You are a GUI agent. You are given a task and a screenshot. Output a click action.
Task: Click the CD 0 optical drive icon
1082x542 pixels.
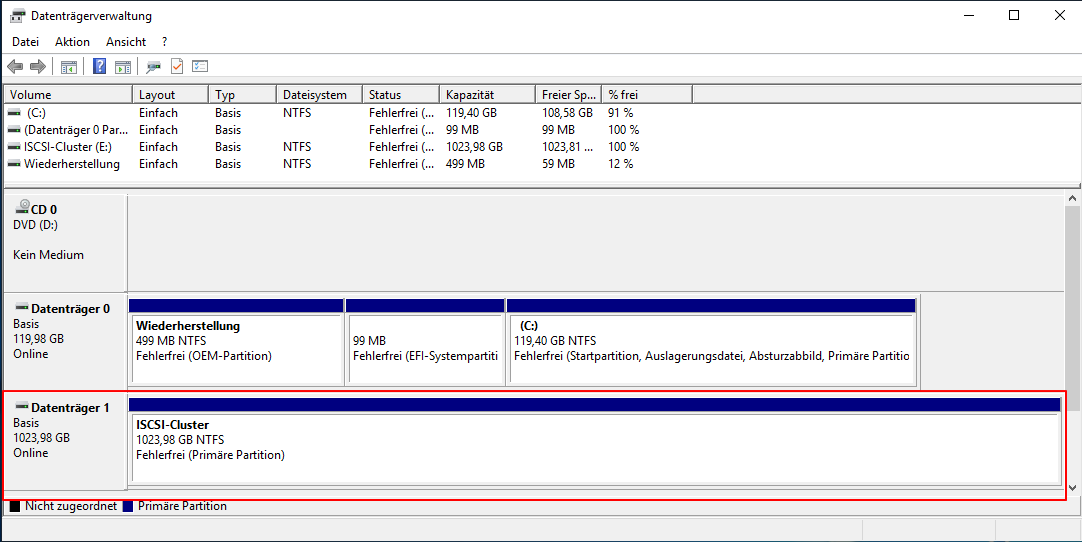[22, 207]
